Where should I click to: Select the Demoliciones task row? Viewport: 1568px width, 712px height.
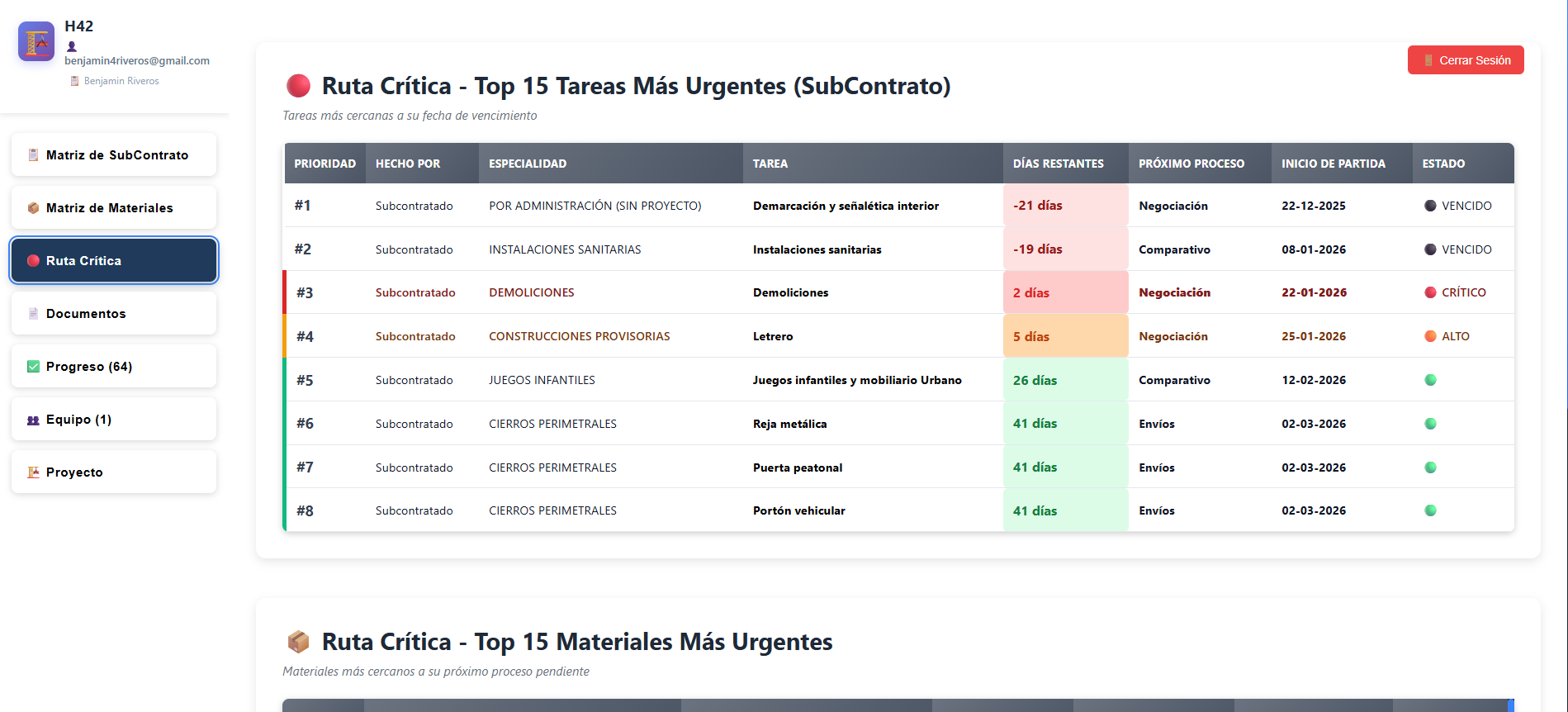(790, 292)
